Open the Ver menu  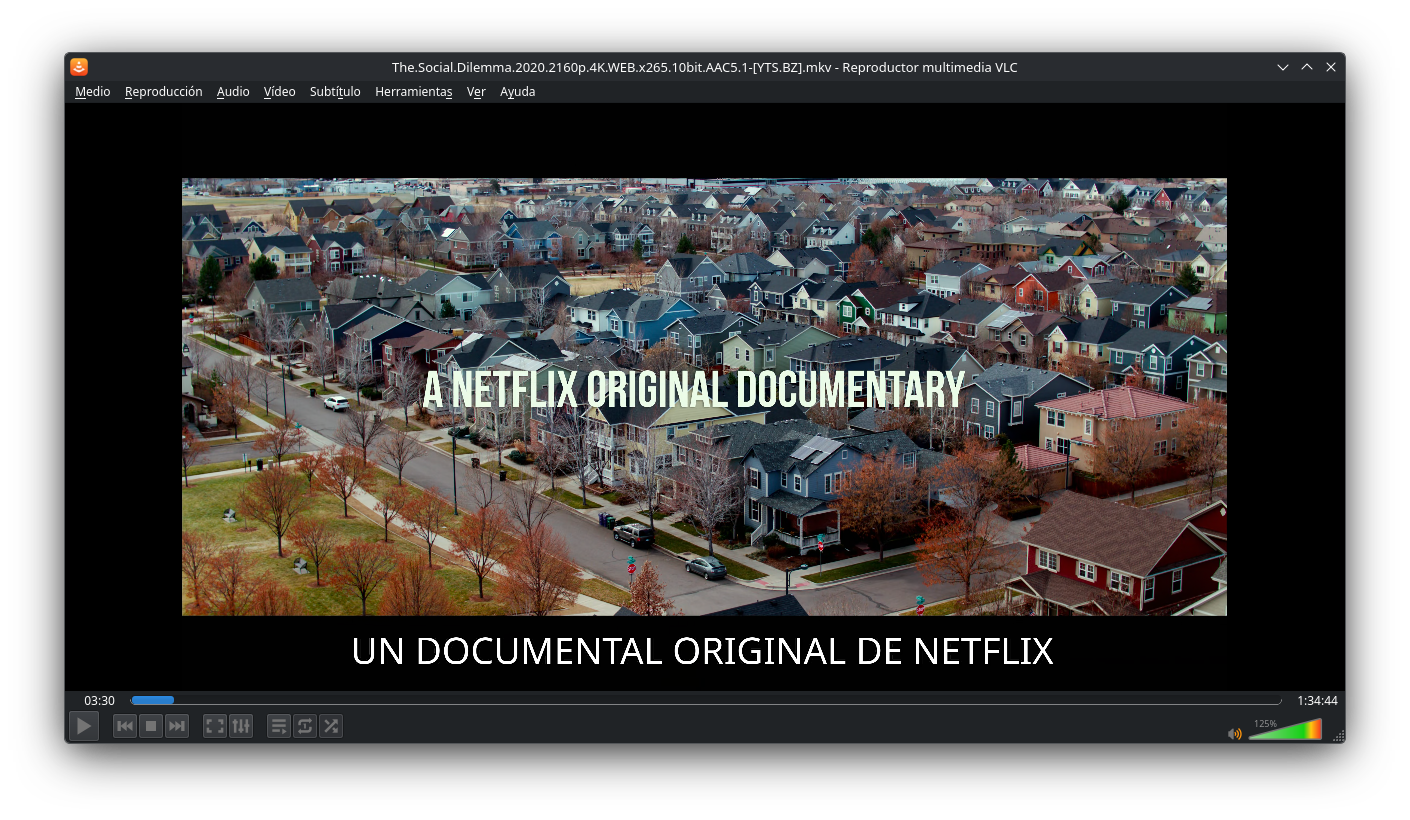point(476,91)
